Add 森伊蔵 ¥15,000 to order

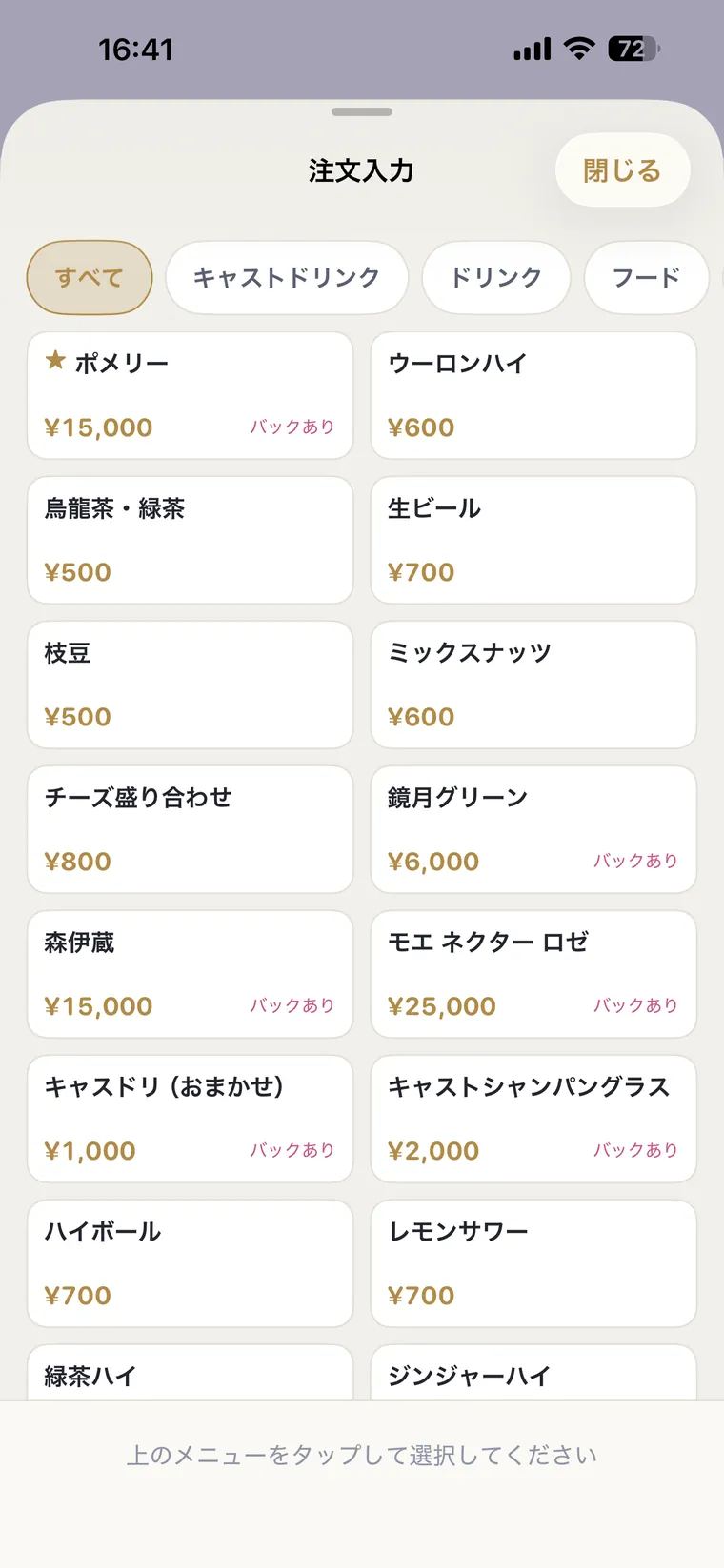tap(191, 974)
